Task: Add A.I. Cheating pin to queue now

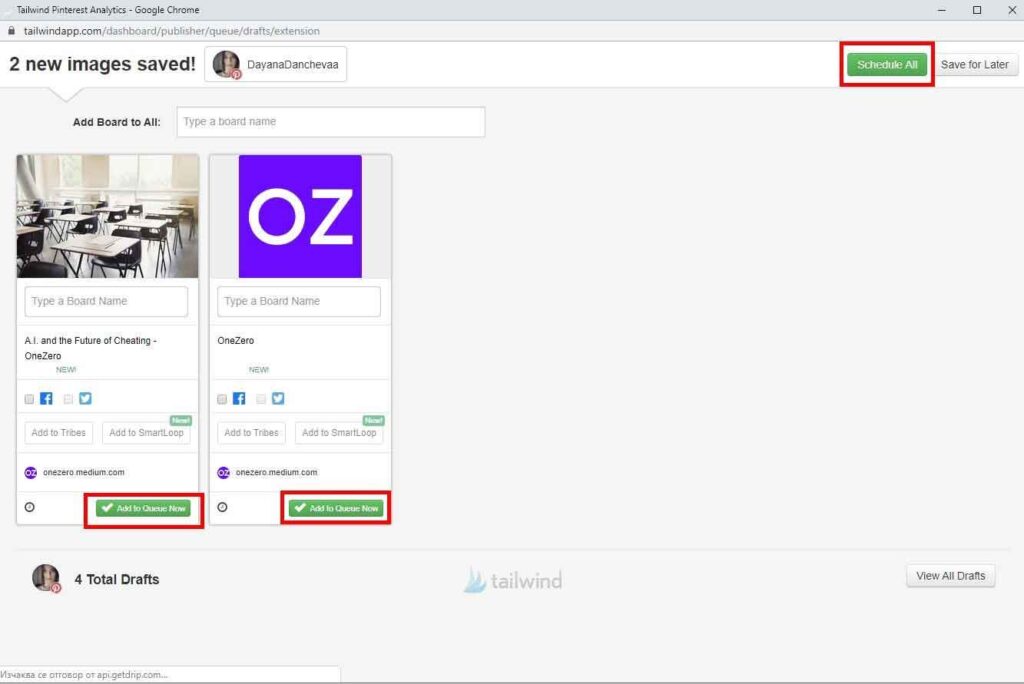Action: click(x=143, y=508)
